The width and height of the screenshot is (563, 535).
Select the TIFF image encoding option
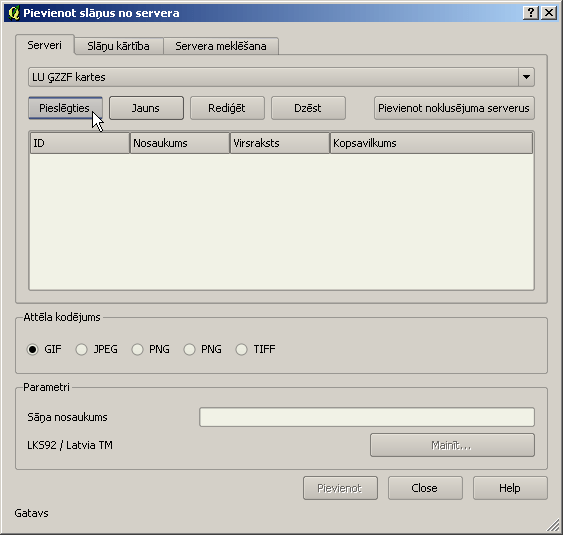241,349
